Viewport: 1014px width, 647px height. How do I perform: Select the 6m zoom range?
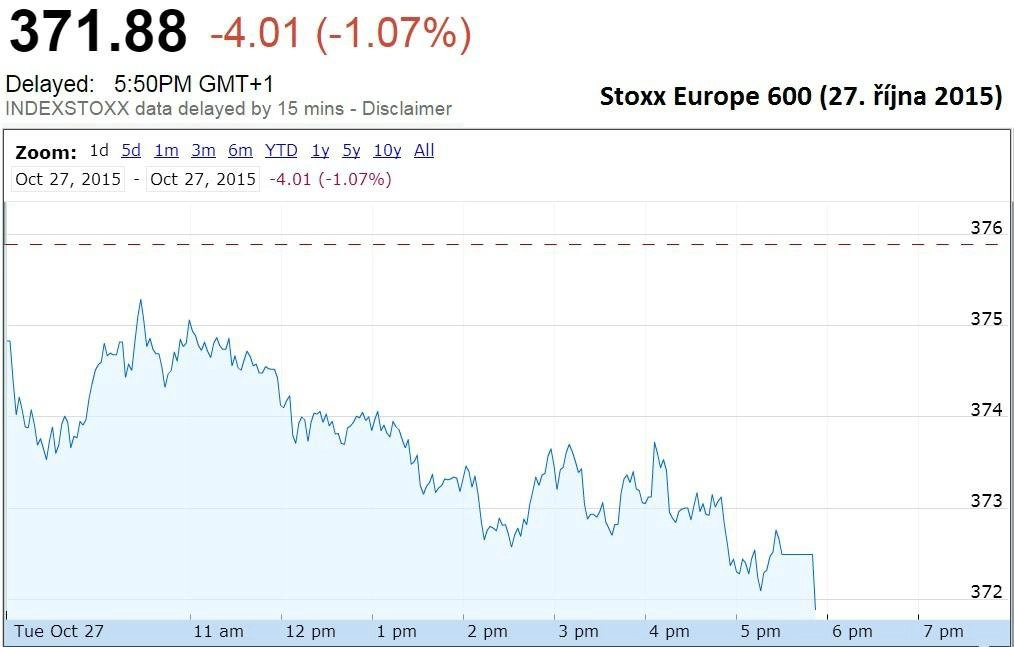point(240,150)
